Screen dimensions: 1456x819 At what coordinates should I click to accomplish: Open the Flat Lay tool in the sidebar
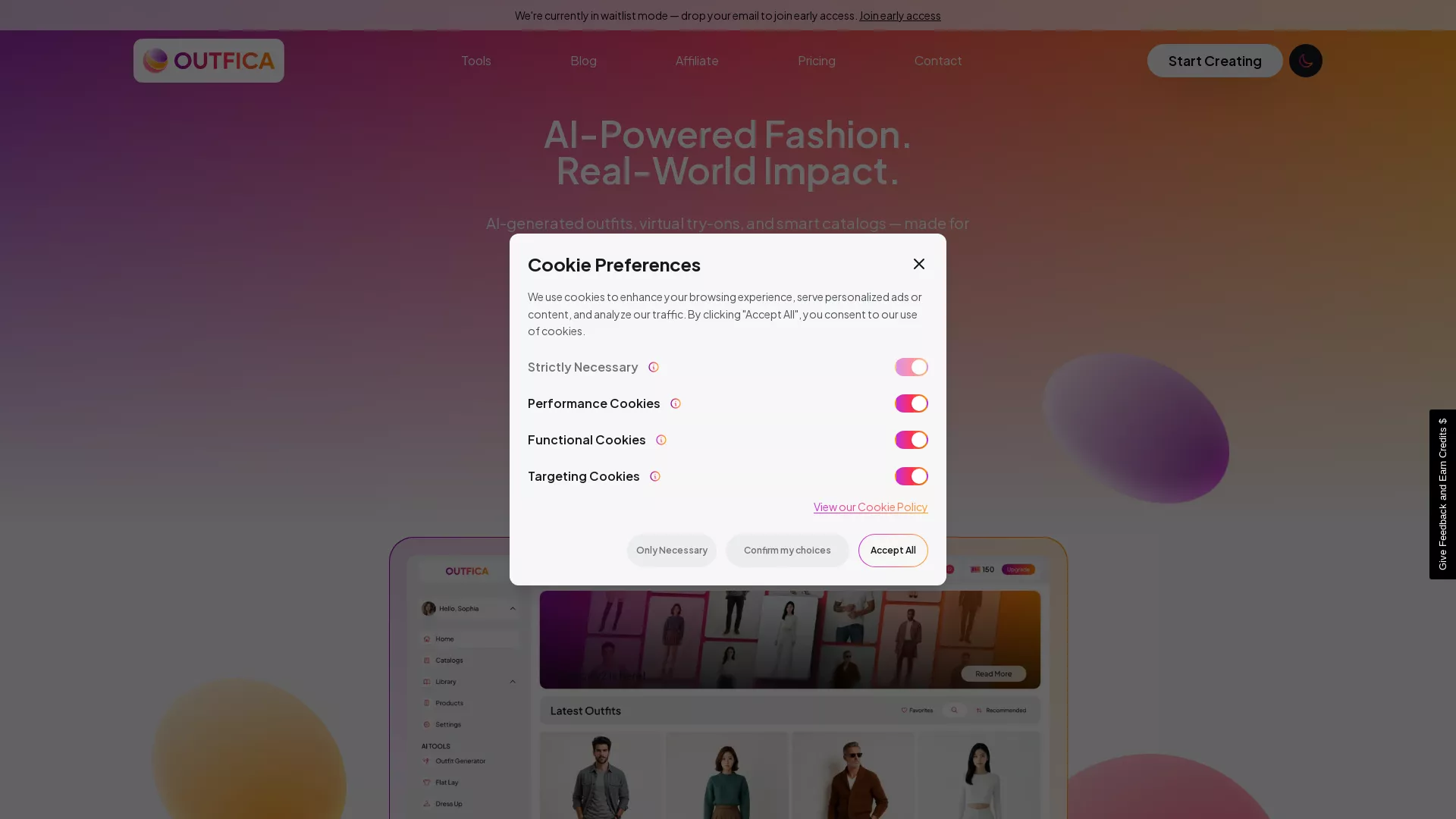(x=447, y=782)
